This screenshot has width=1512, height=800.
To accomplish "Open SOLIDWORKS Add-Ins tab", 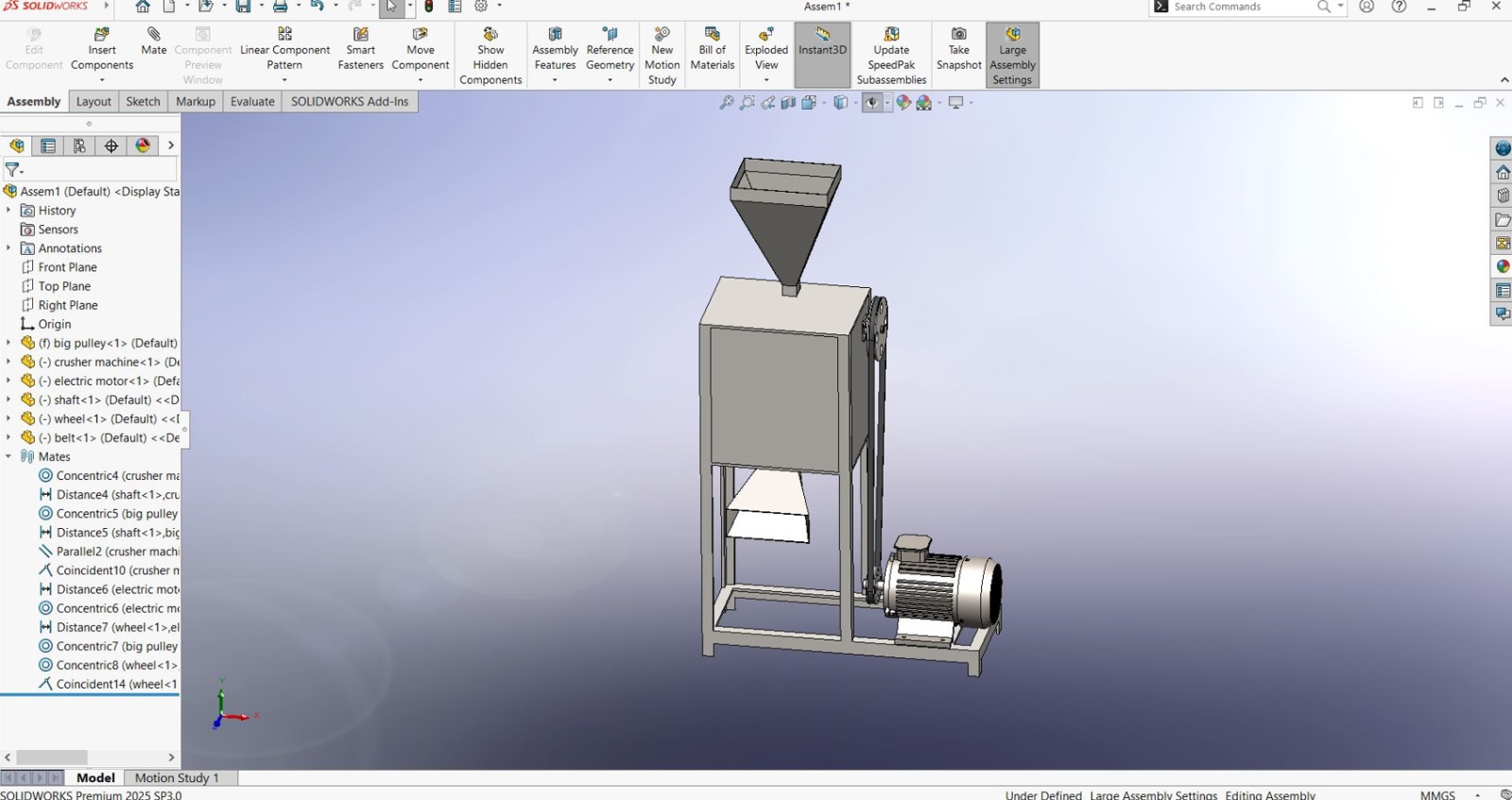I will pos(350,101).
